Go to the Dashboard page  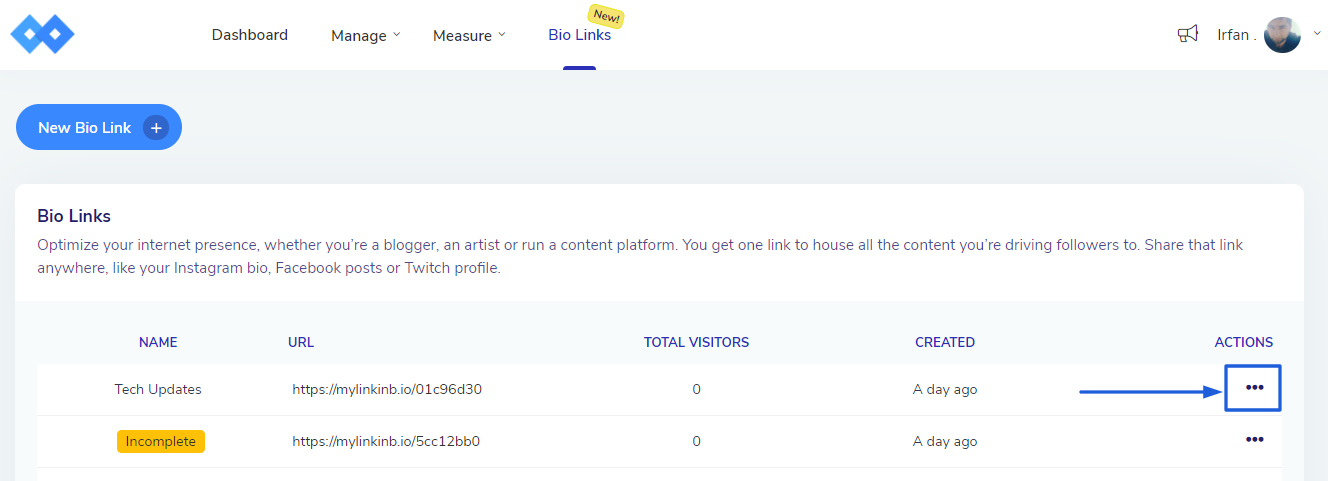pyautogui.click(x=249, y=35)
